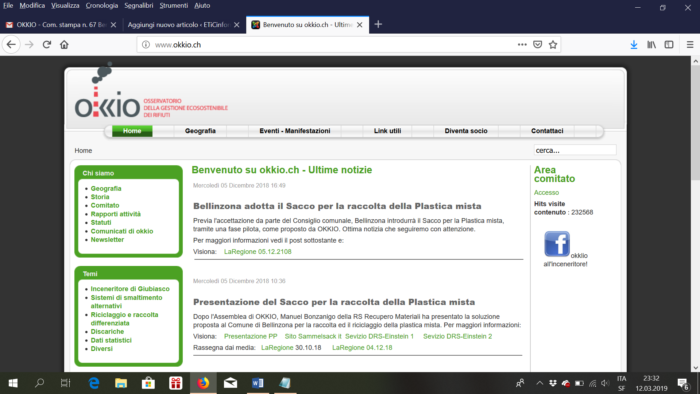
Task: Switch to Word on the taskbar
Action: [258, 383]
